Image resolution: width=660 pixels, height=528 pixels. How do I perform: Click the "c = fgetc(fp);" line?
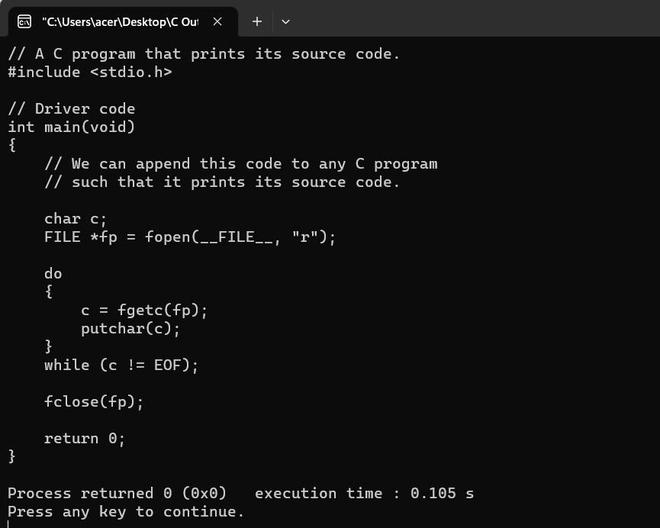coord(144,310)
